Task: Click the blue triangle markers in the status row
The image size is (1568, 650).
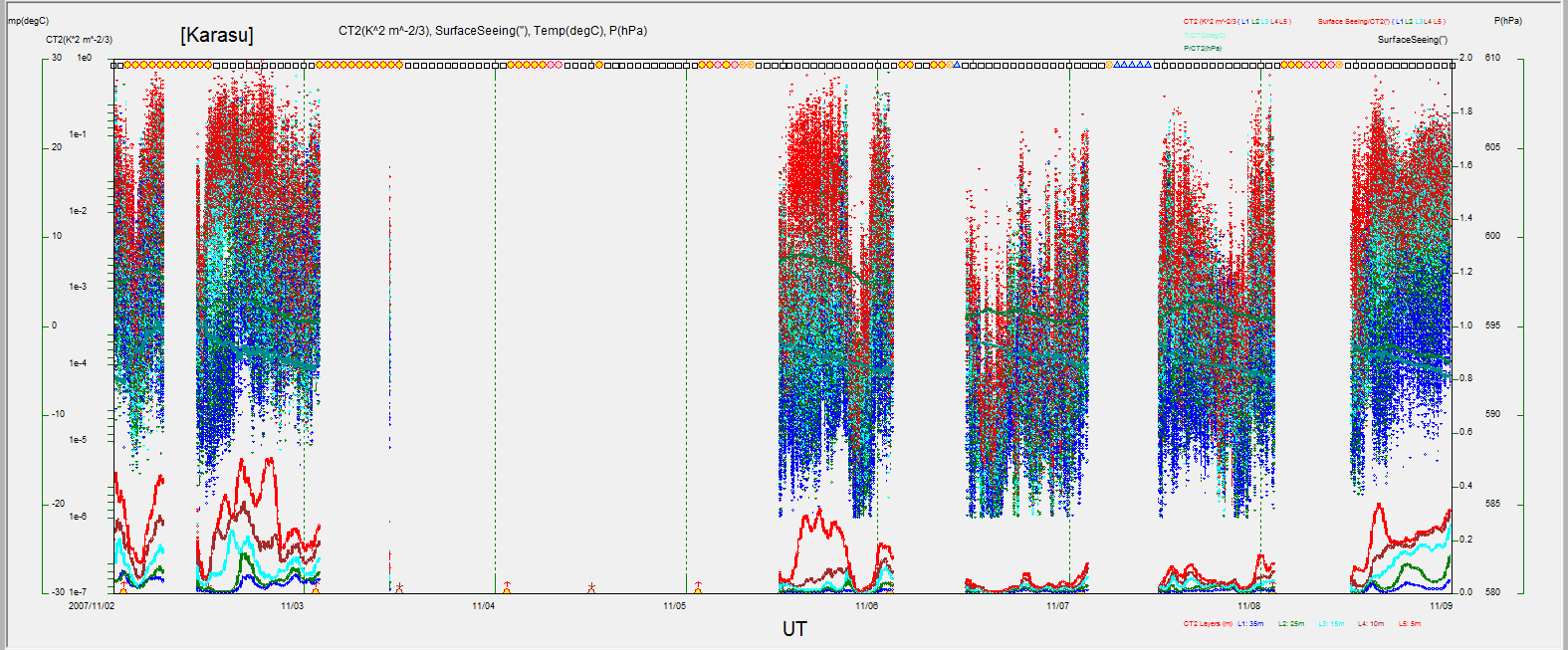Action: 1133,65
